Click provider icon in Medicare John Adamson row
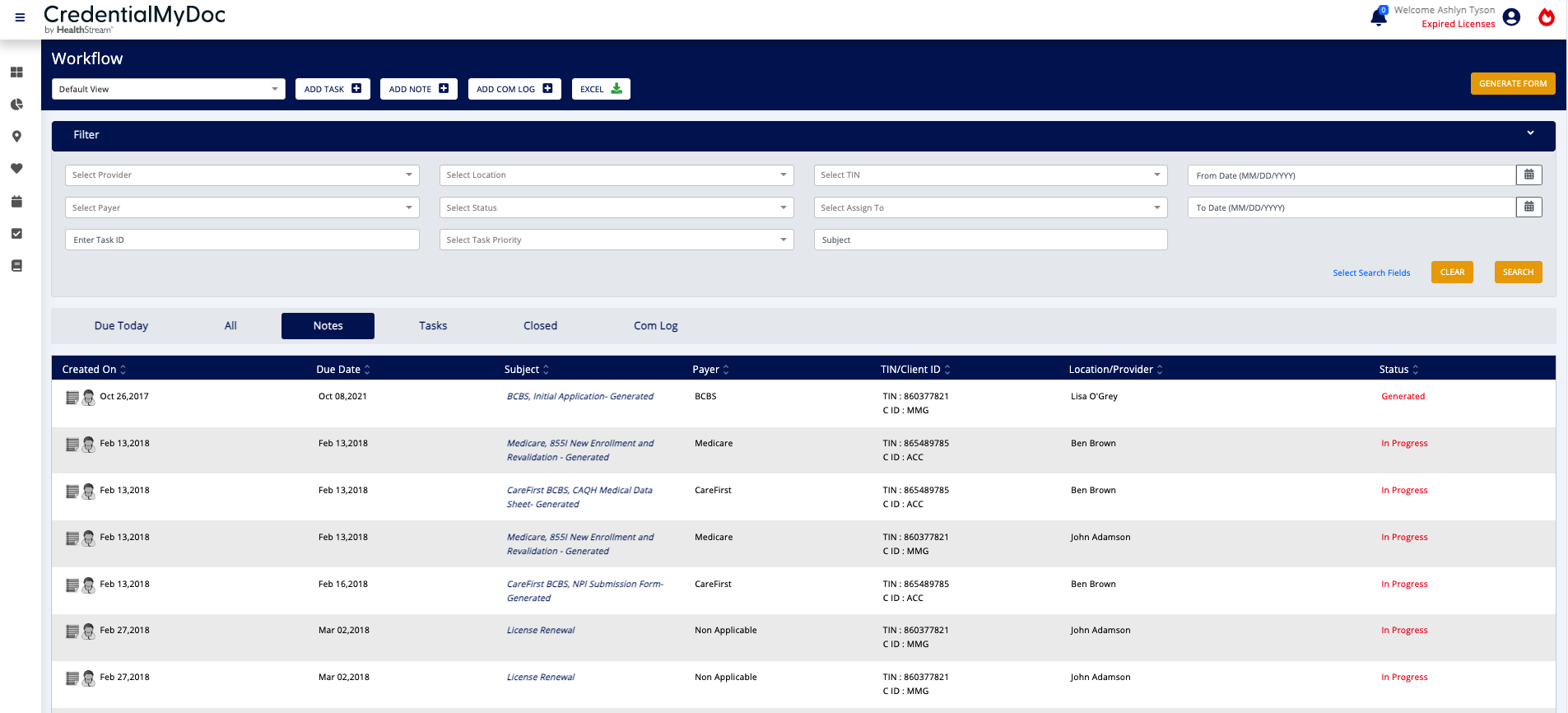1568x713 pixels. point(88,538)
